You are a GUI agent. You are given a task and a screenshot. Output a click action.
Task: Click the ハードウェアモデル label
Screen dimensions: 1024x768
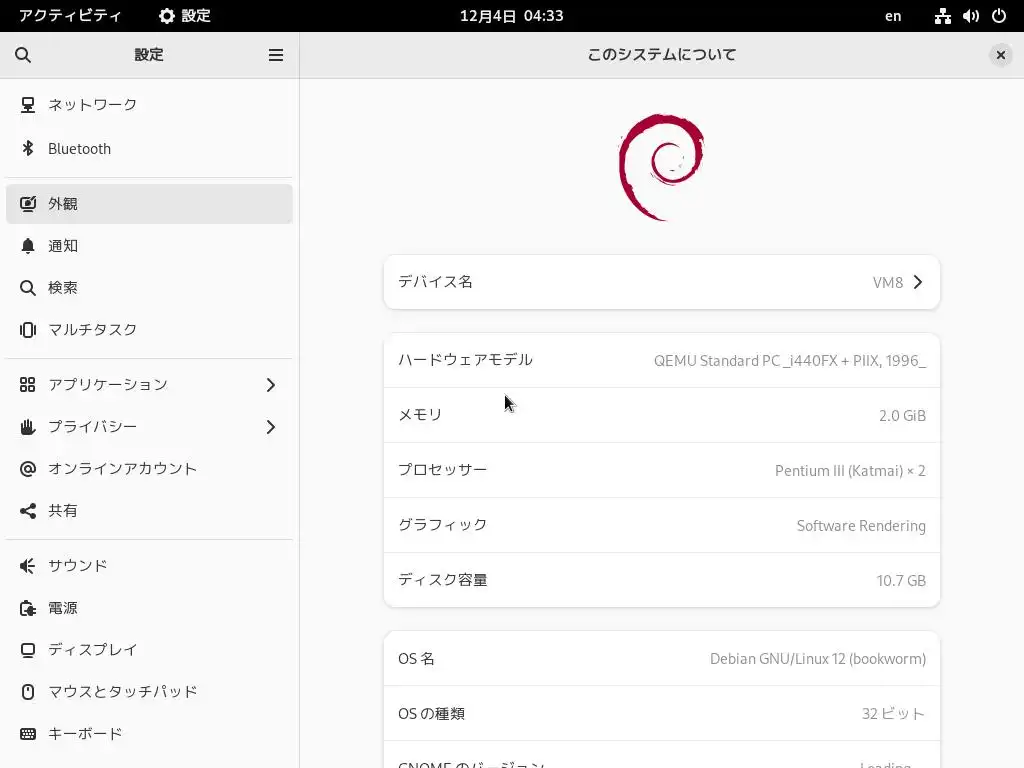465,360
